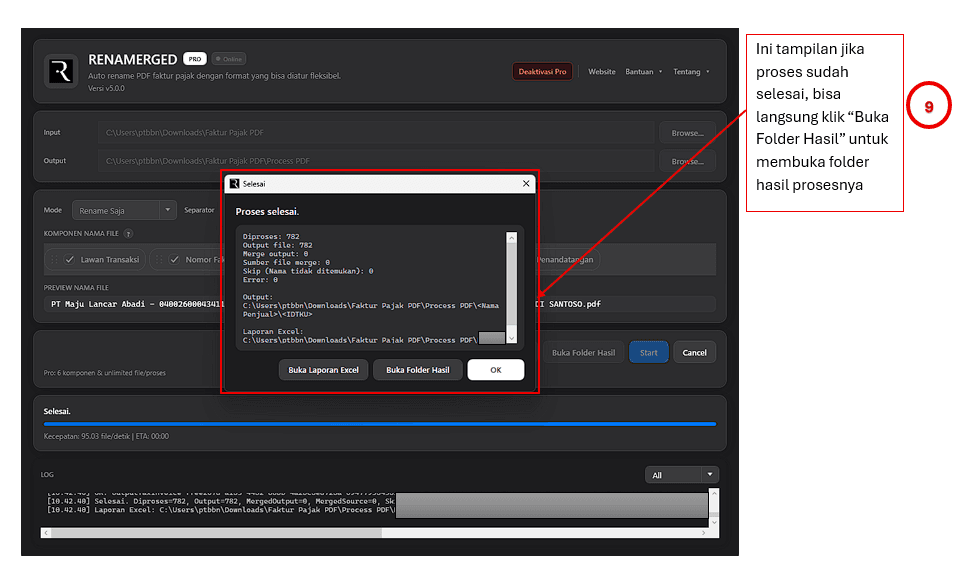This screenshot has width=960, height=576.
Task: Click the Input path field
Action: point(376,133)
